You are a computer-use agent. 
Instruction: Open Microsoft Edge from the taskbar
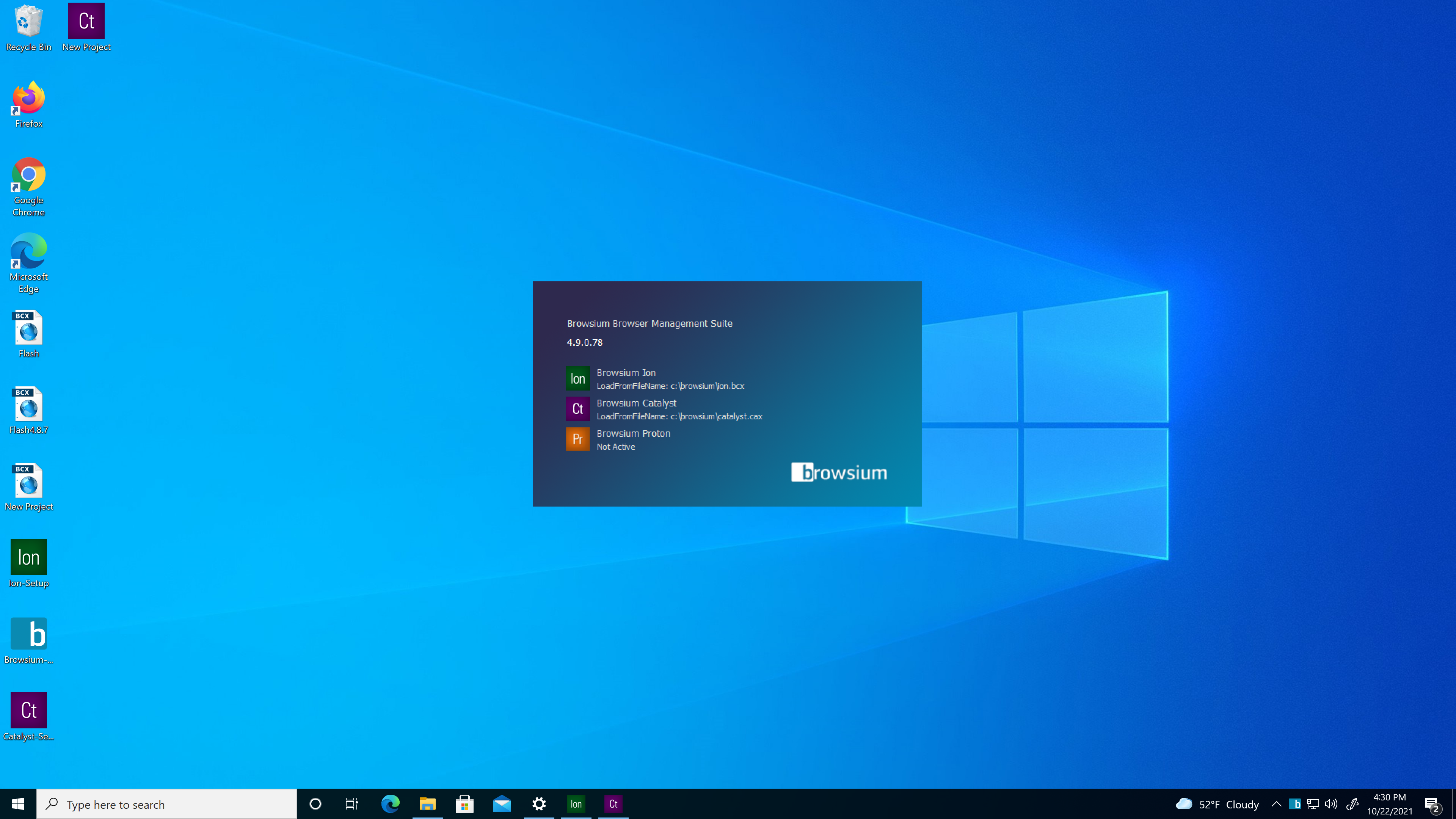[x=390, y=803]
